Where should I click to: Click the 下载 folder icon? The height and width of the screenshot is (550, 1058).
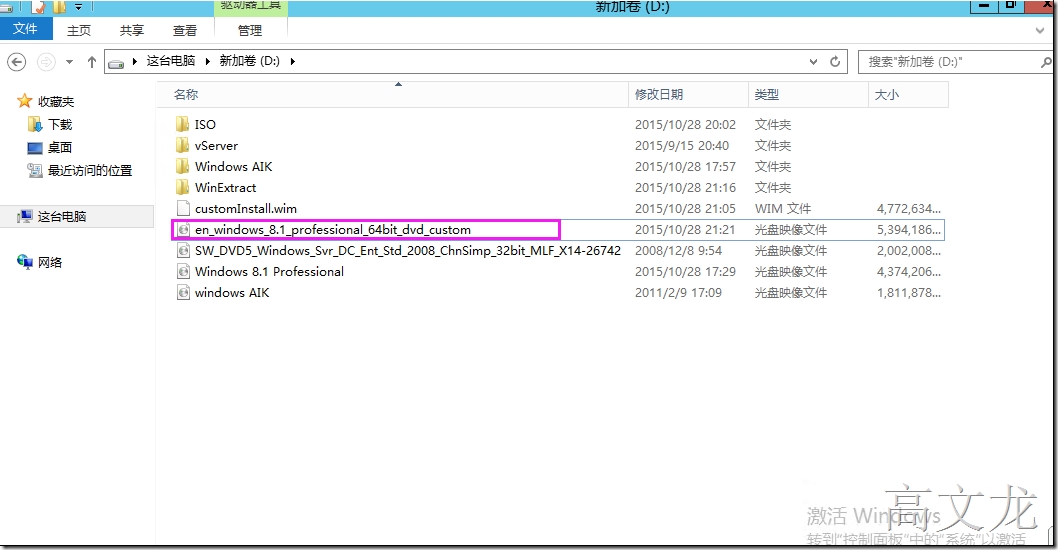click(35, 124)
